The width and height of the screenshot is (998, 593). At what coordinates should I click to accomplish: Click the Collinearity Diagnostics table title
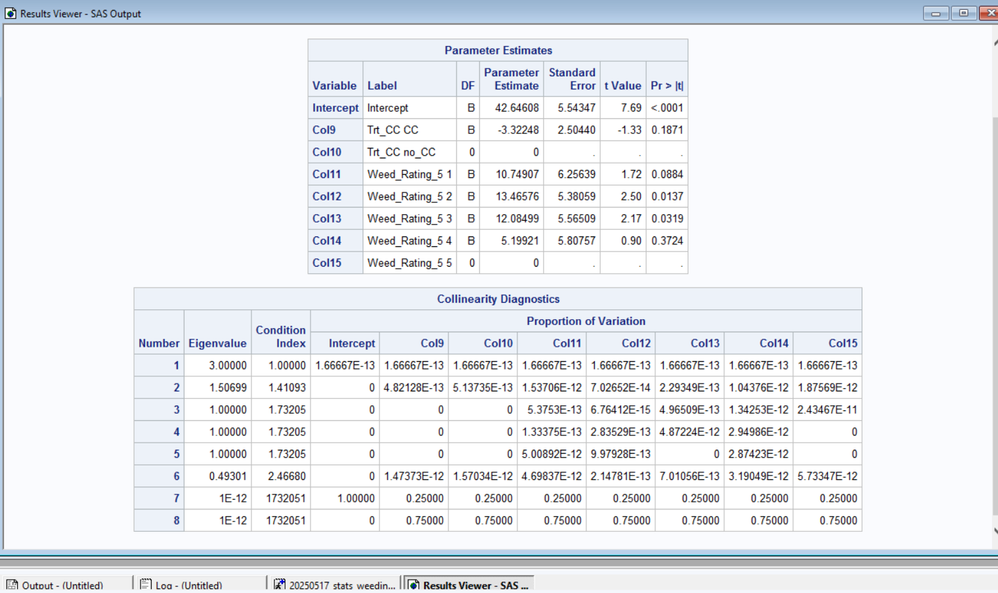[x=497, y=299]
